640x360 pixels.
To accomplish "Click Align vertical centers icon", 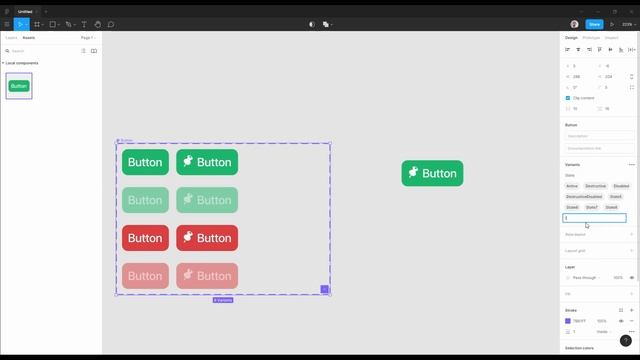I will tap(610, 49).
